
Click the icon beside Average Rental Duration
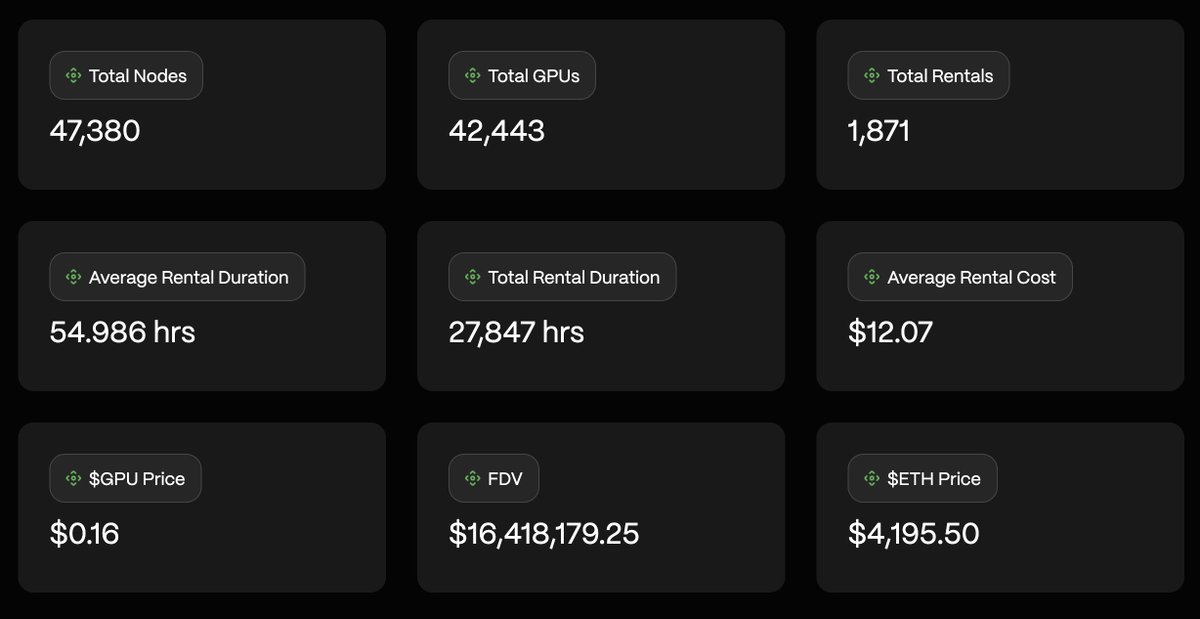[73, 278]
